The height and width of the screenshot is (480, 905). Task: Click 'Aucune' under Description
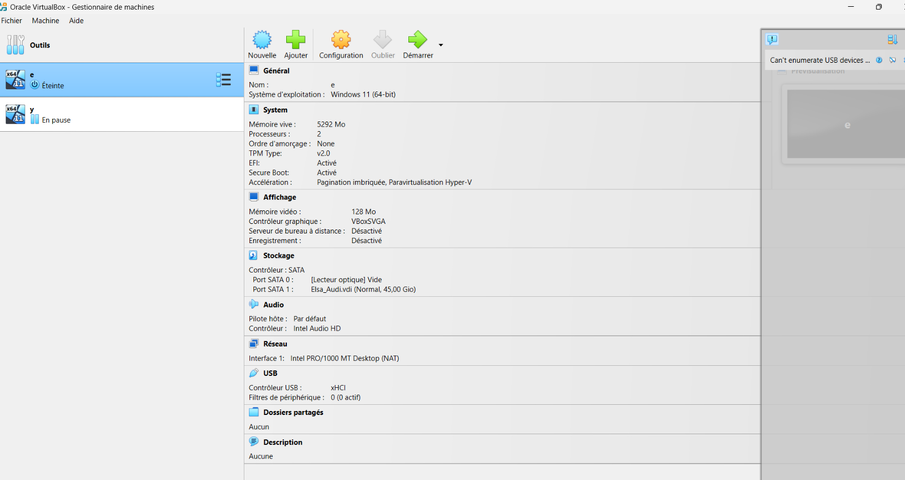pos(261,456)
